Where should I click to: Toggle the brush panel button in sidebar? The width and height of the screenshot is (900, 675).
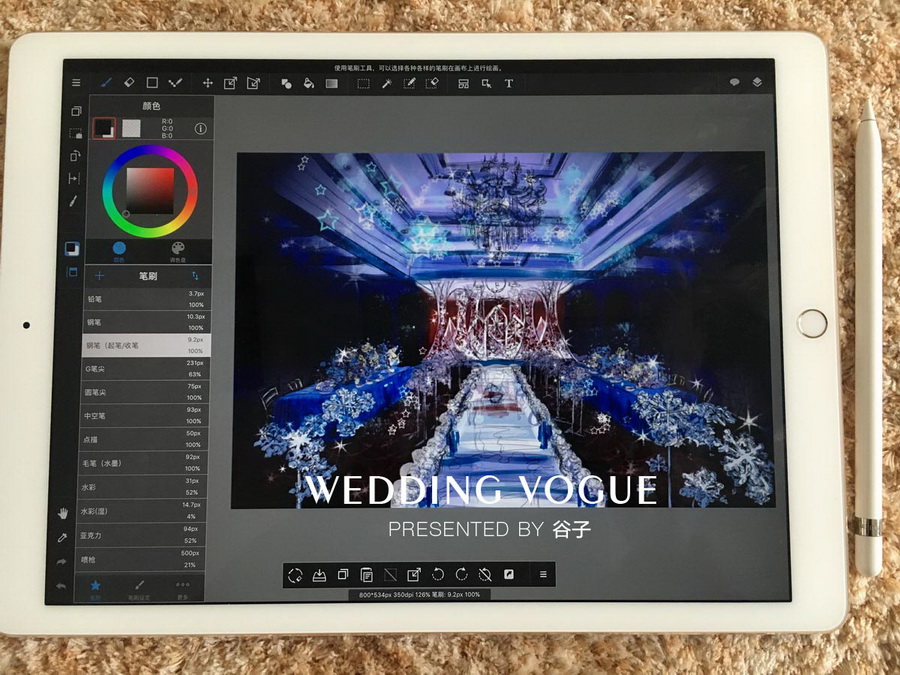click(73, 271)
